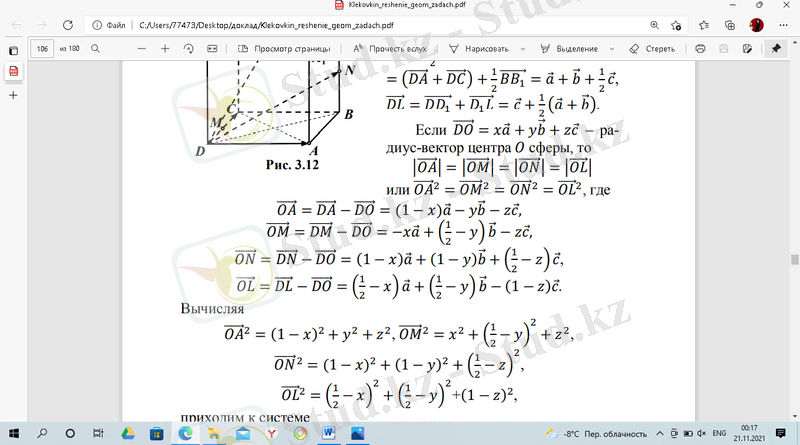Viewport: 800px width, 445px height.
Task: Open Microsoft Store from taskbar
Action: click(156, 433)
